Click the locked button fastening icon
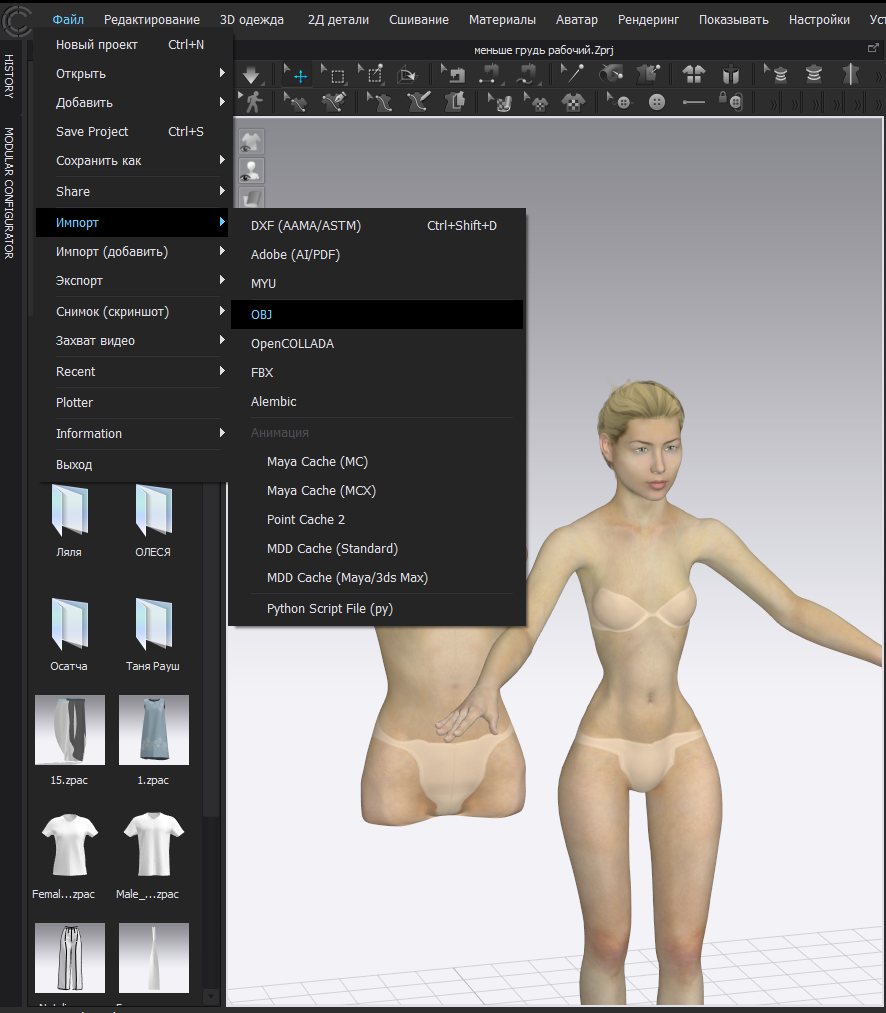This screenshot has width=886, height=1013. (733, 102)
